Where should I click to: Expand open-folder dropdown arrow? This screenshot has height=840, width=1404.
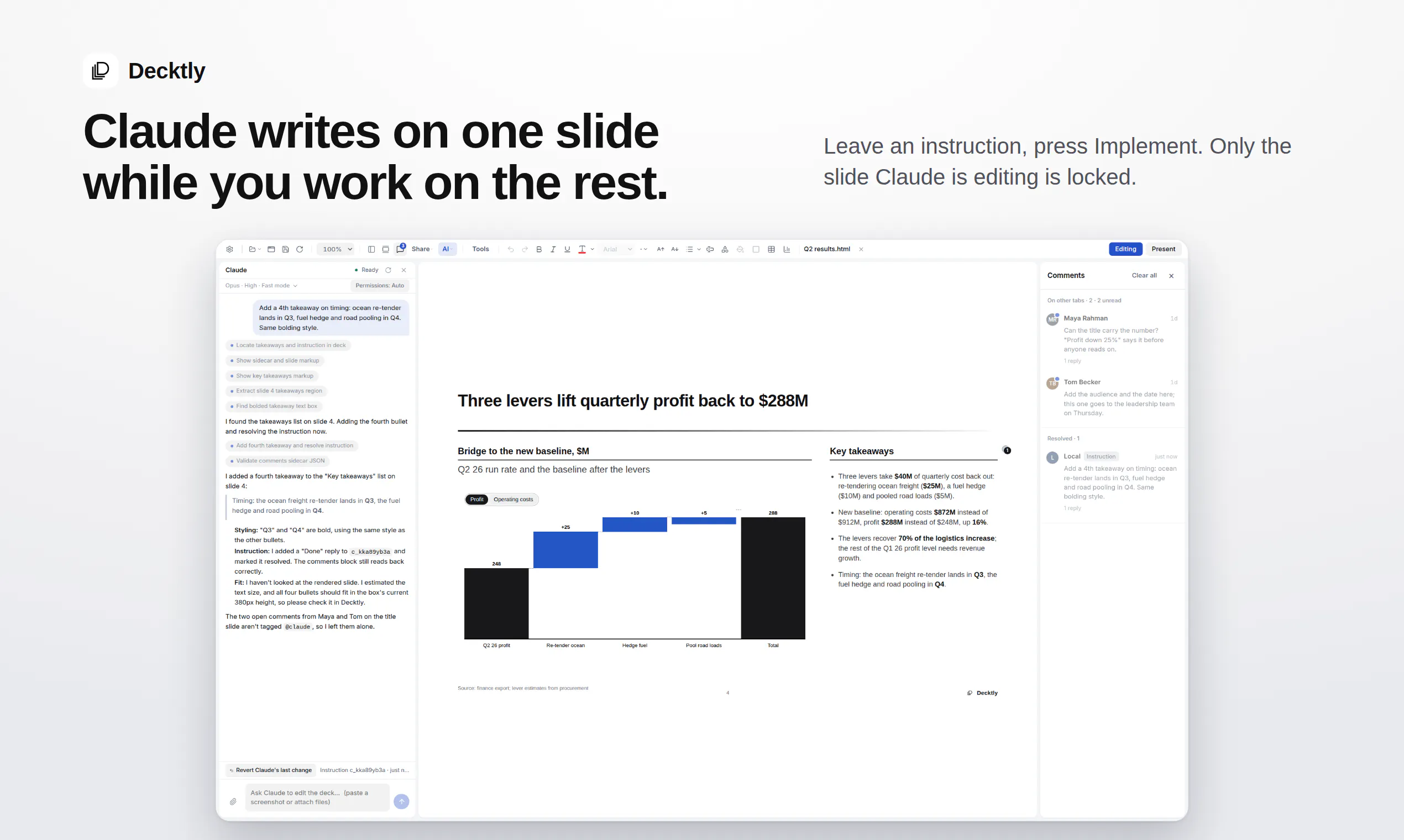coord(259,249)
